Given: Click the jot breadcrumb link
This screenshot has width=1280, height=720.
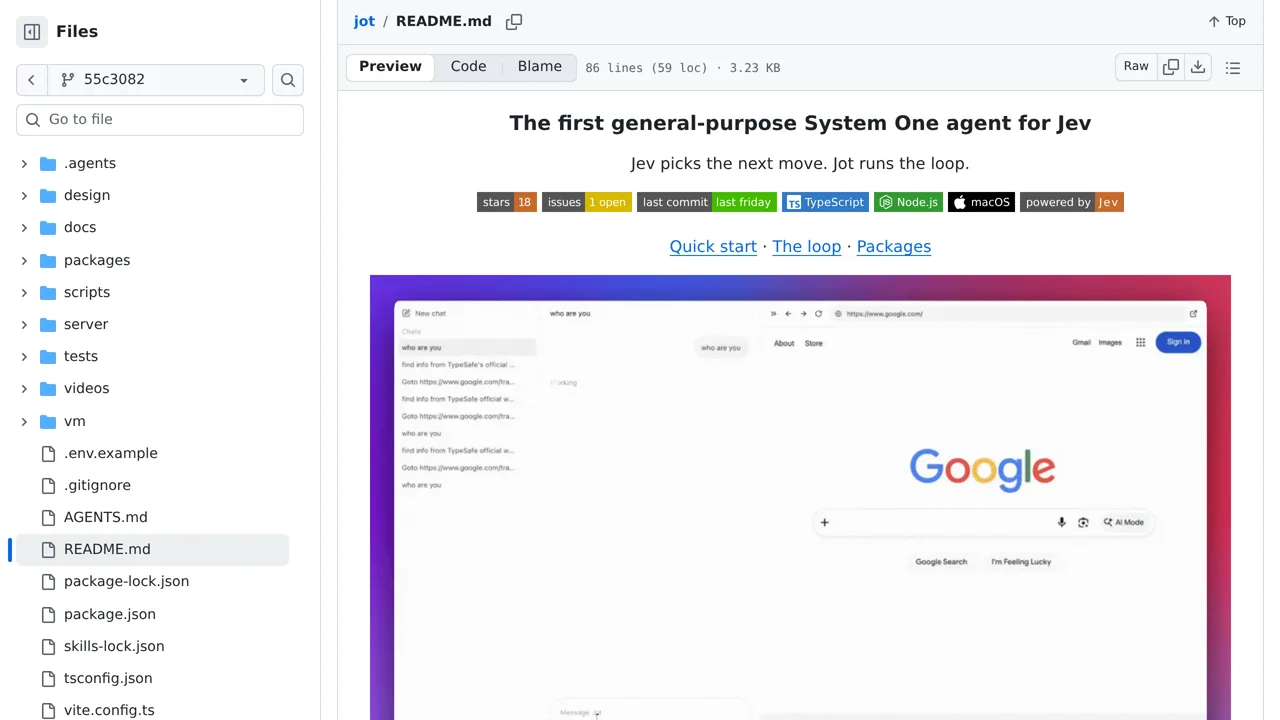Looking at the screenshot, I should pyautogui.click(x=364, y=21).
